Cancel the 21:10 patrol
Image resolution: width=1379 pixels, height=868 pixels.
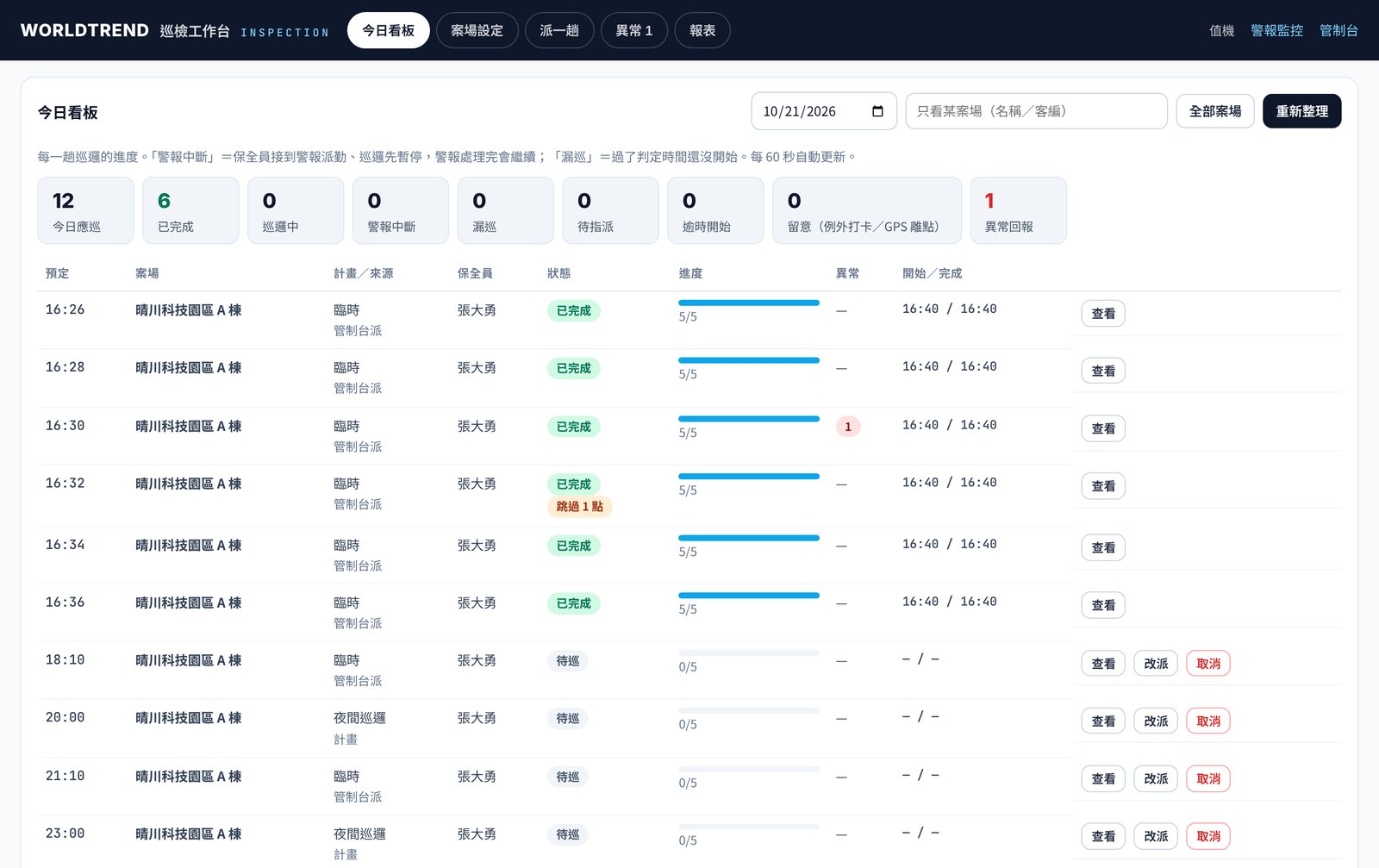(x=1208, y=778)
